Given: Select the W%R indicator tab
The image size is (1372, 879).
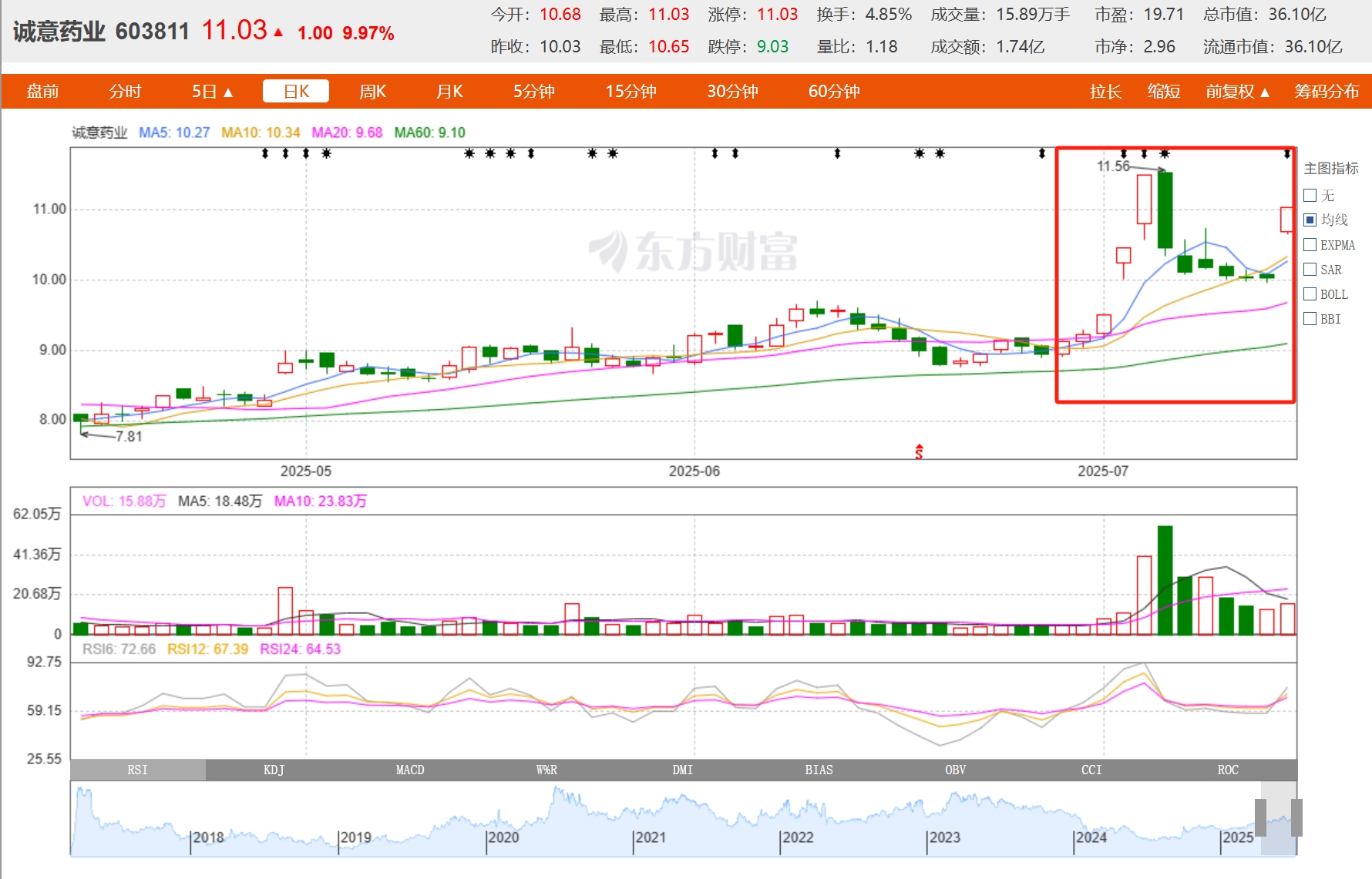Looking at the screenshot, I should pyautogui.click(x=546, y=770).
